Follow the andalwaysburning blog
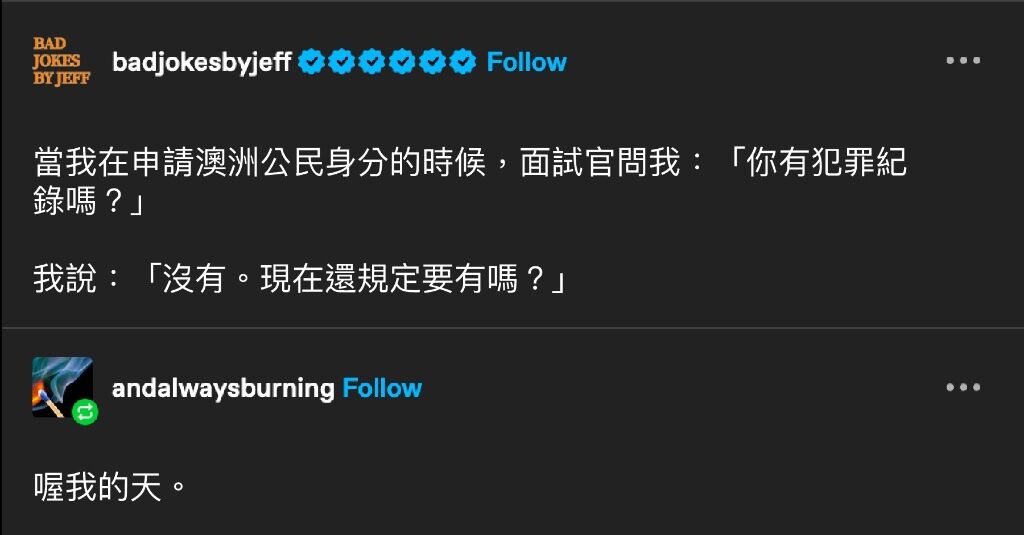 [382, 388]
